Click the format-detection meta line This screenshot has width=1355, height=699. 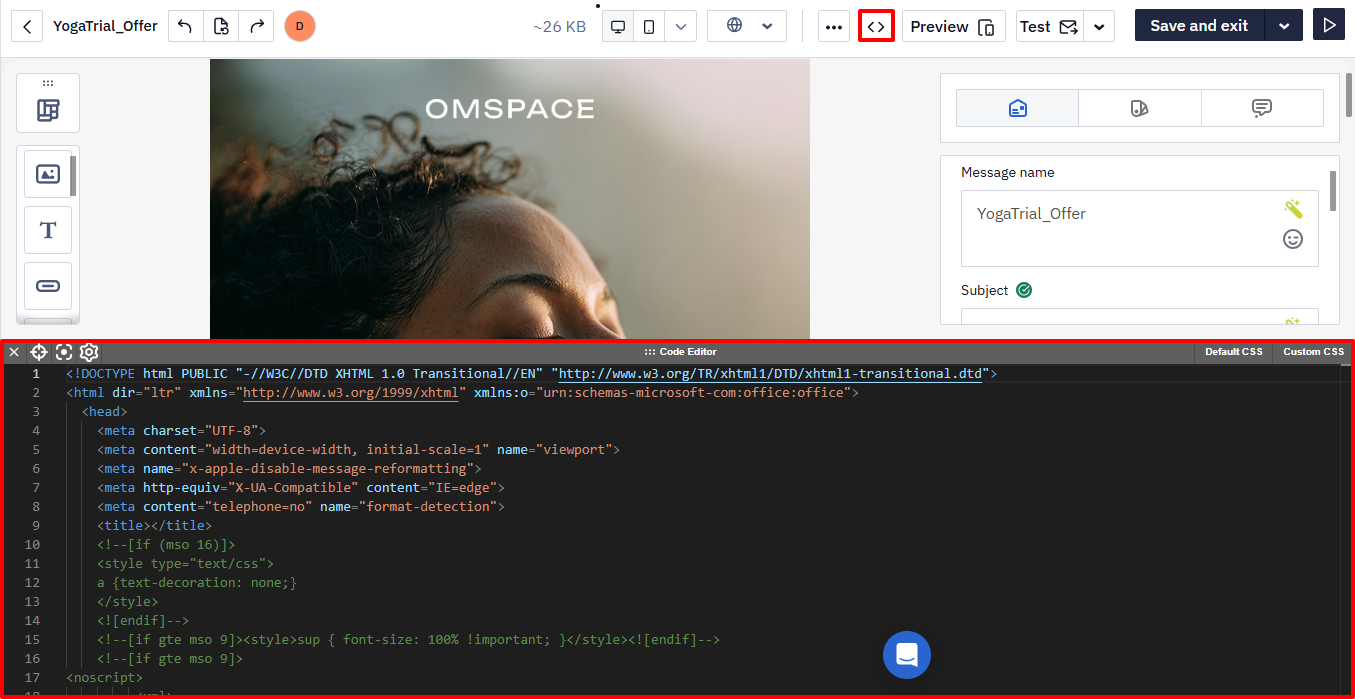click(x=300, y=506)
